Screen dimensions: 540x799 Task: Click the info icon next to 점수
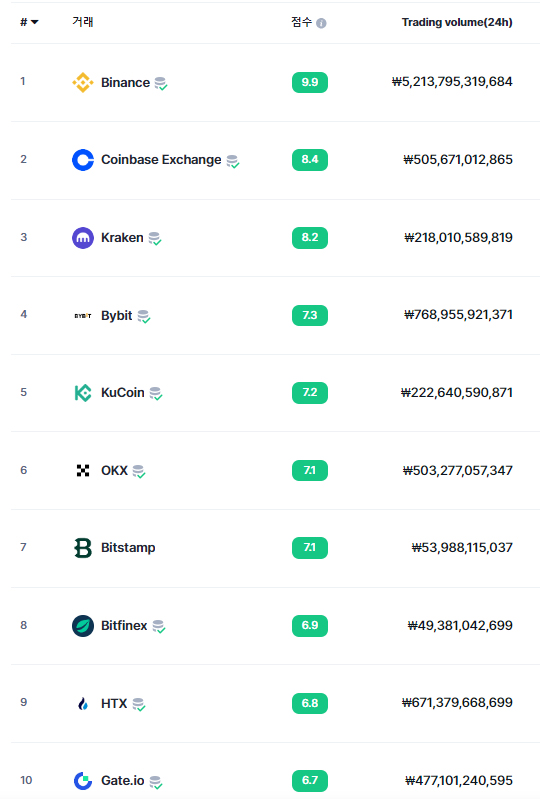[x=321, y=23]
